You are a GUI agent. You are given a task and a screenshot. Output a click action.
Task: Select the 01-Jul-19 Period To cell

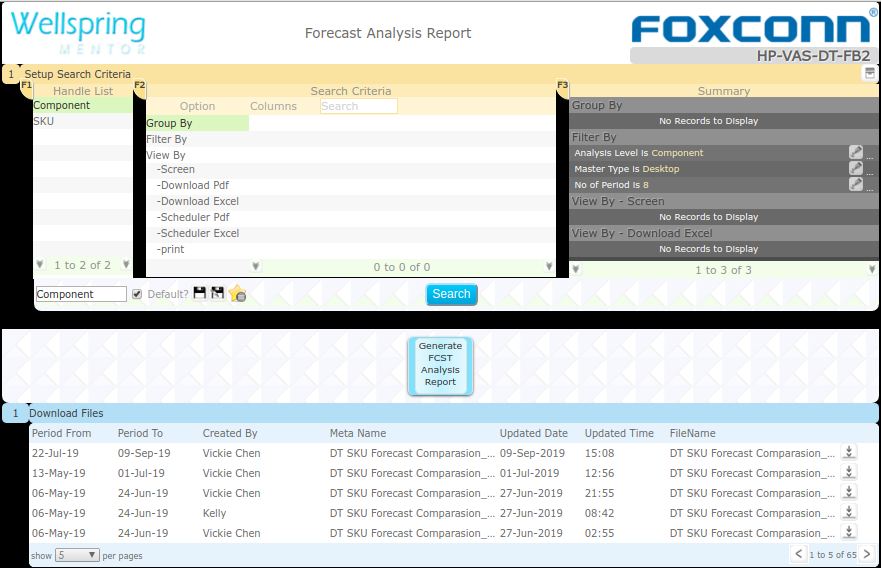pyautogui.click(x=141, y=473)
